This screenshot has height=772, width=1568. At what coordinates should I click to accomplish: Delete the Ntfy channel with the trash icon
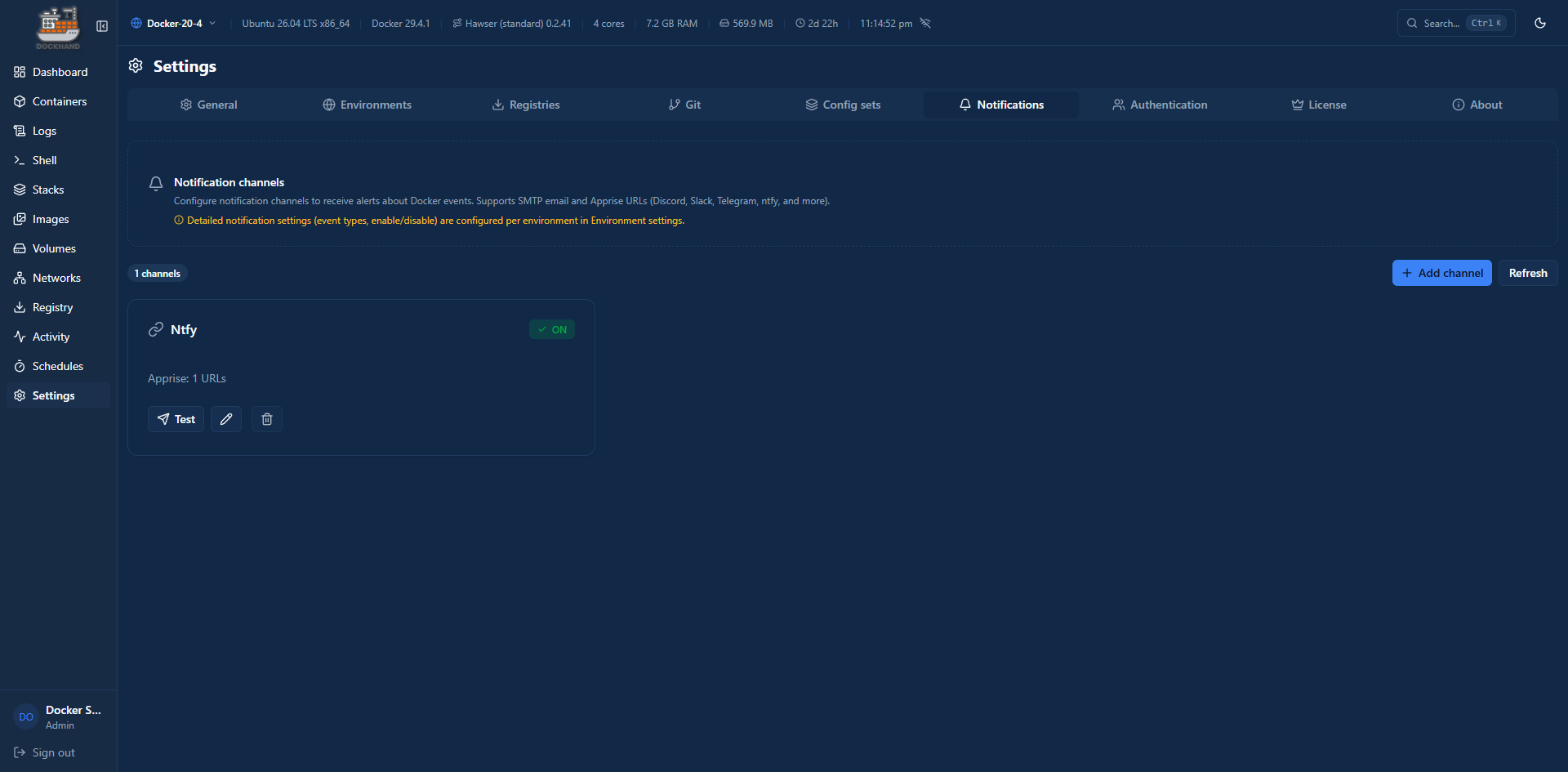click(x=267, y=419)
